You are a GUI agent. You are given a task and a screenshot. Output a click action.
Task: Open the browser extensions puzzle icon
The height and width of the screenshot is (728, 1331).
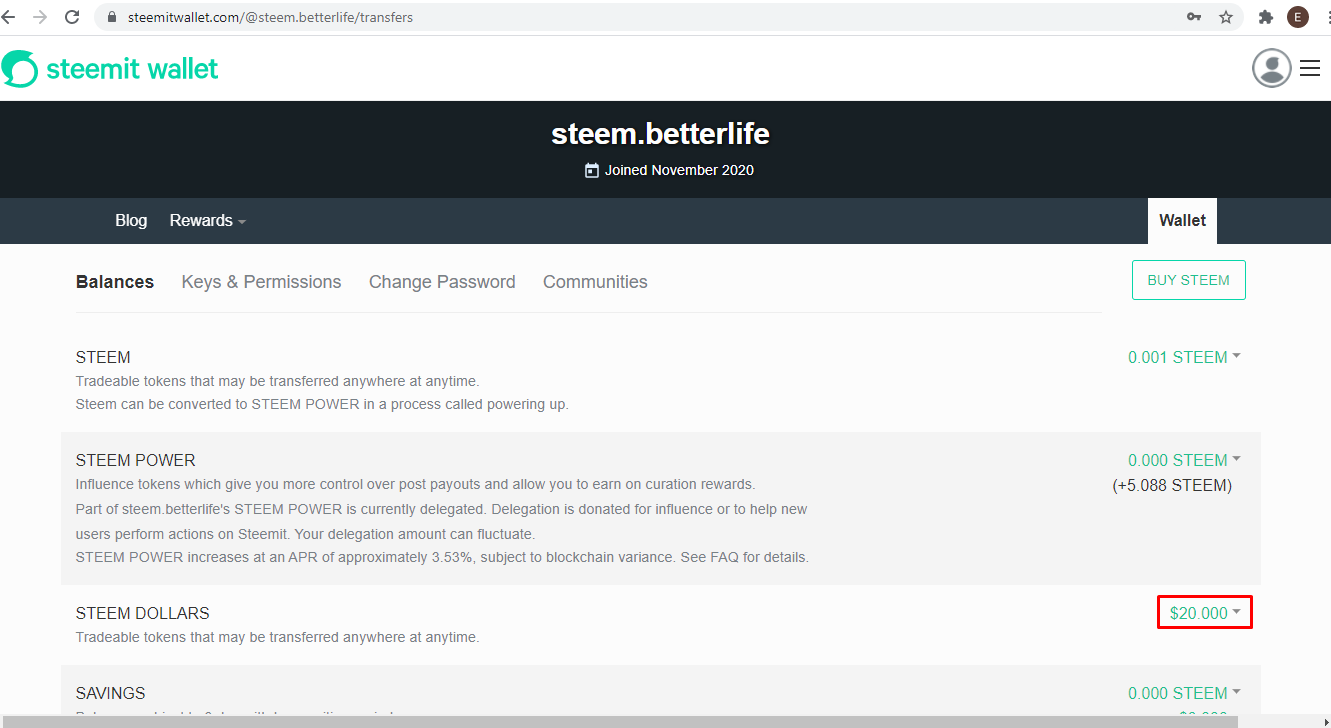pos(1266,17)
